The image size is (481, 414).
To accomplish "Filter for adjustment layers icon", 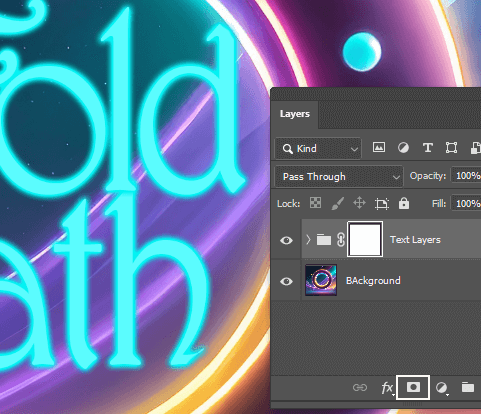I will [x=403, y=147].
